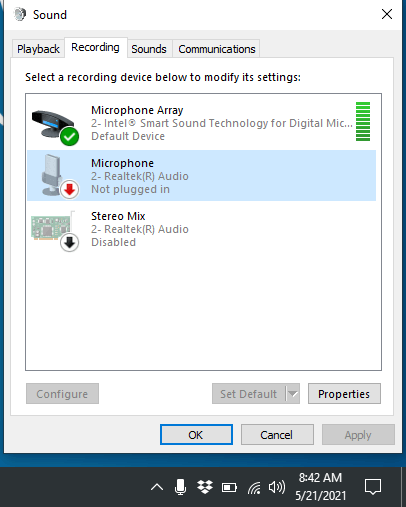Open the Dropbox tray icon
The height and width of the screenshot is (507, 406).
coord(205,487)
